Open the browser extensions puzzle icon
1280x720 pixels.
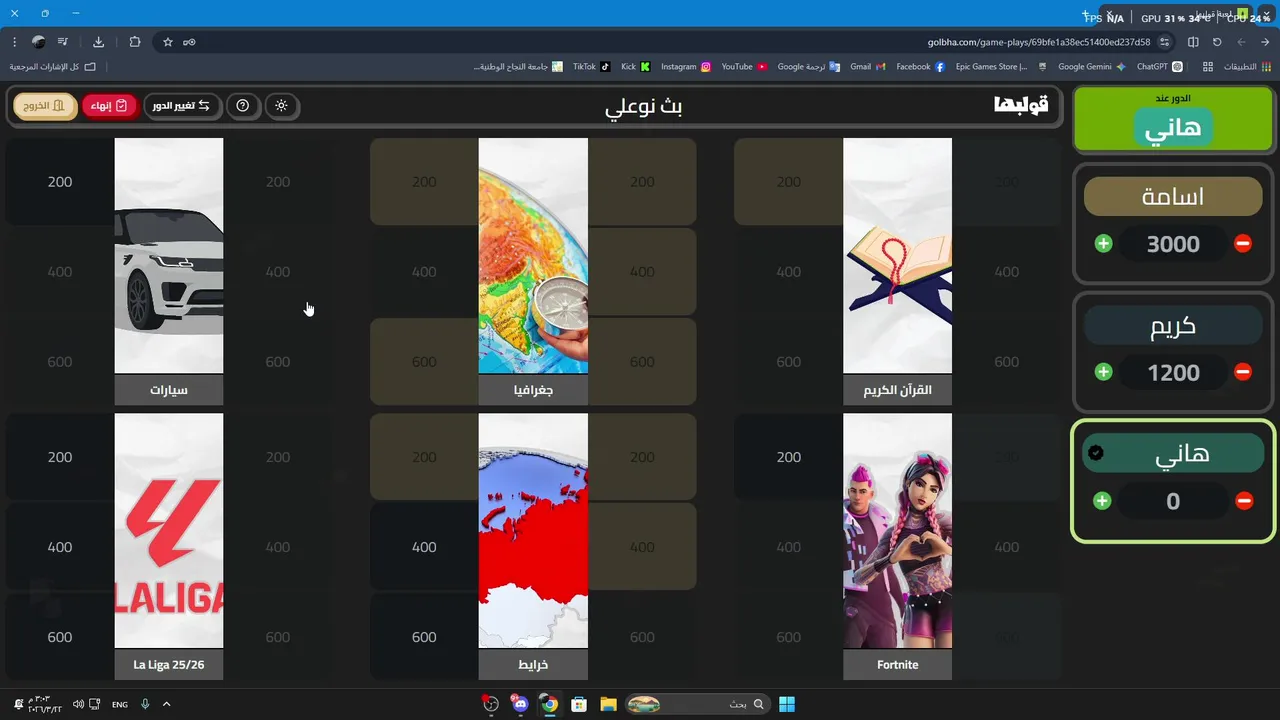[x=135, y=42]
